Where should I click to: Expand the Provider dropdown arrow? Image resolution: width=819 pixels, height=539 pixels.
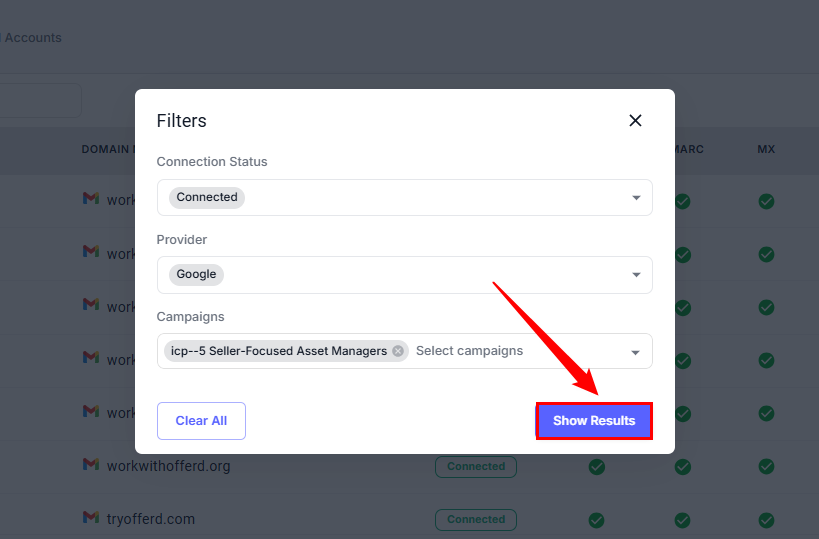[x=636, y=275]
